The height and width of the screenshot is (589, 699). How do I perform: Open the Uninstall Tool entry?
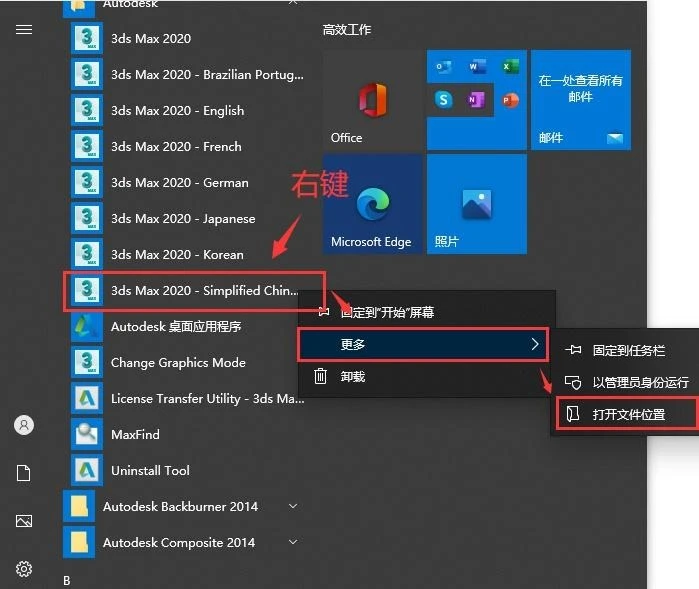pos(150,471)
